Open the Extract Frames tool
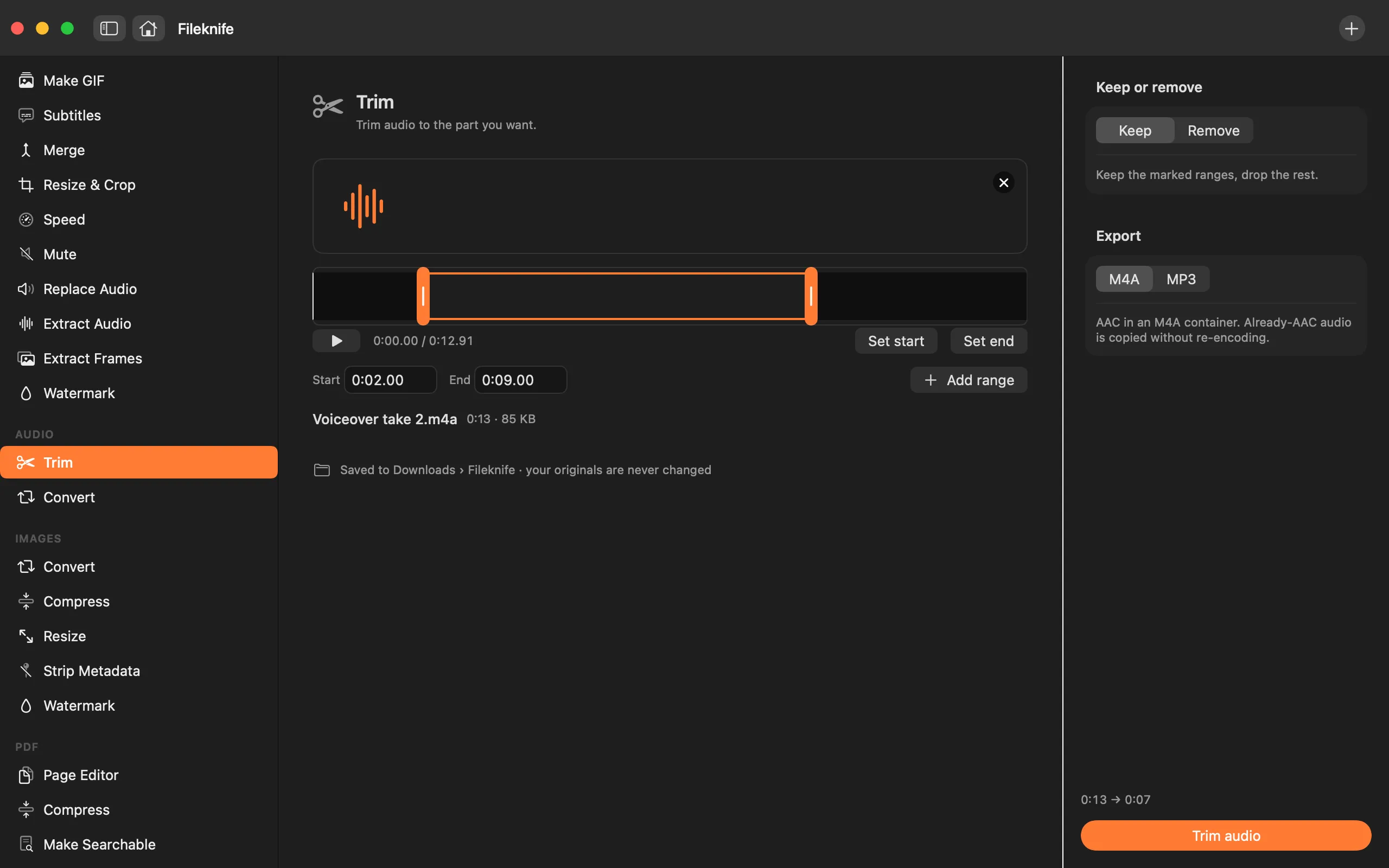1389x868 pixels. [x=139, y=358]
